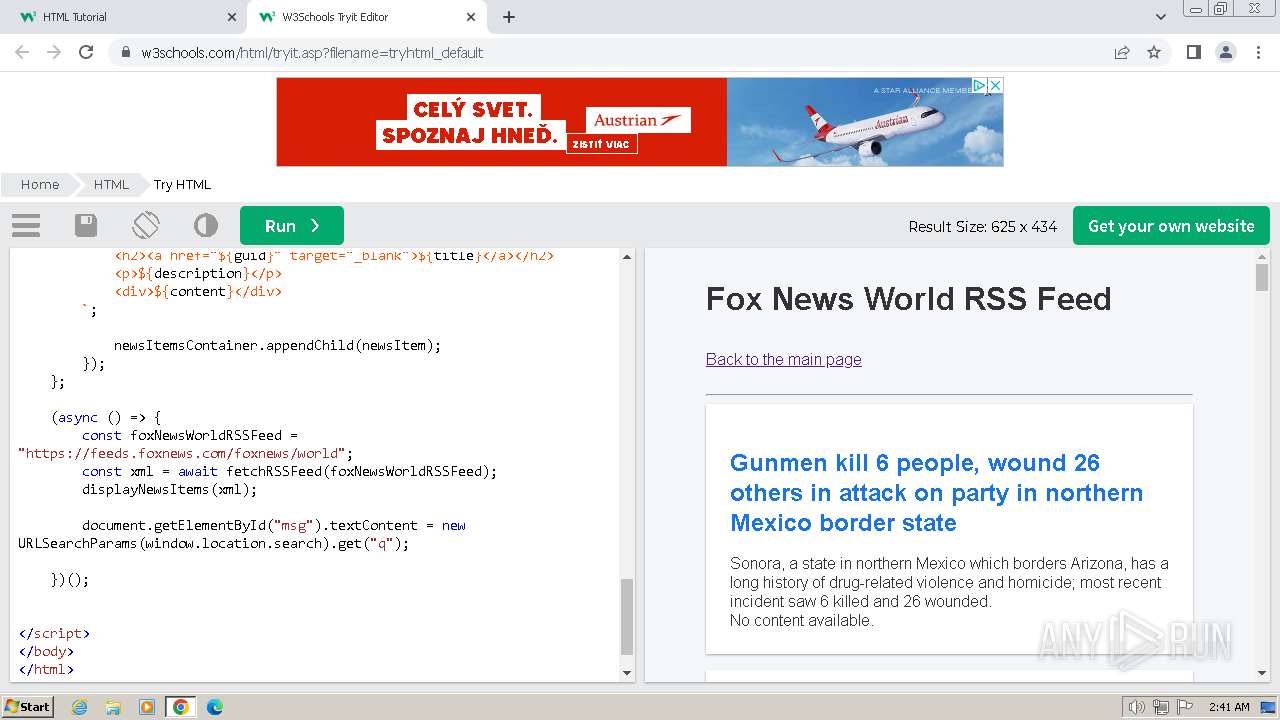Screen dimensions: 1280x720
Task: Reload the page with refresh icon
Action: pos(86,52)
